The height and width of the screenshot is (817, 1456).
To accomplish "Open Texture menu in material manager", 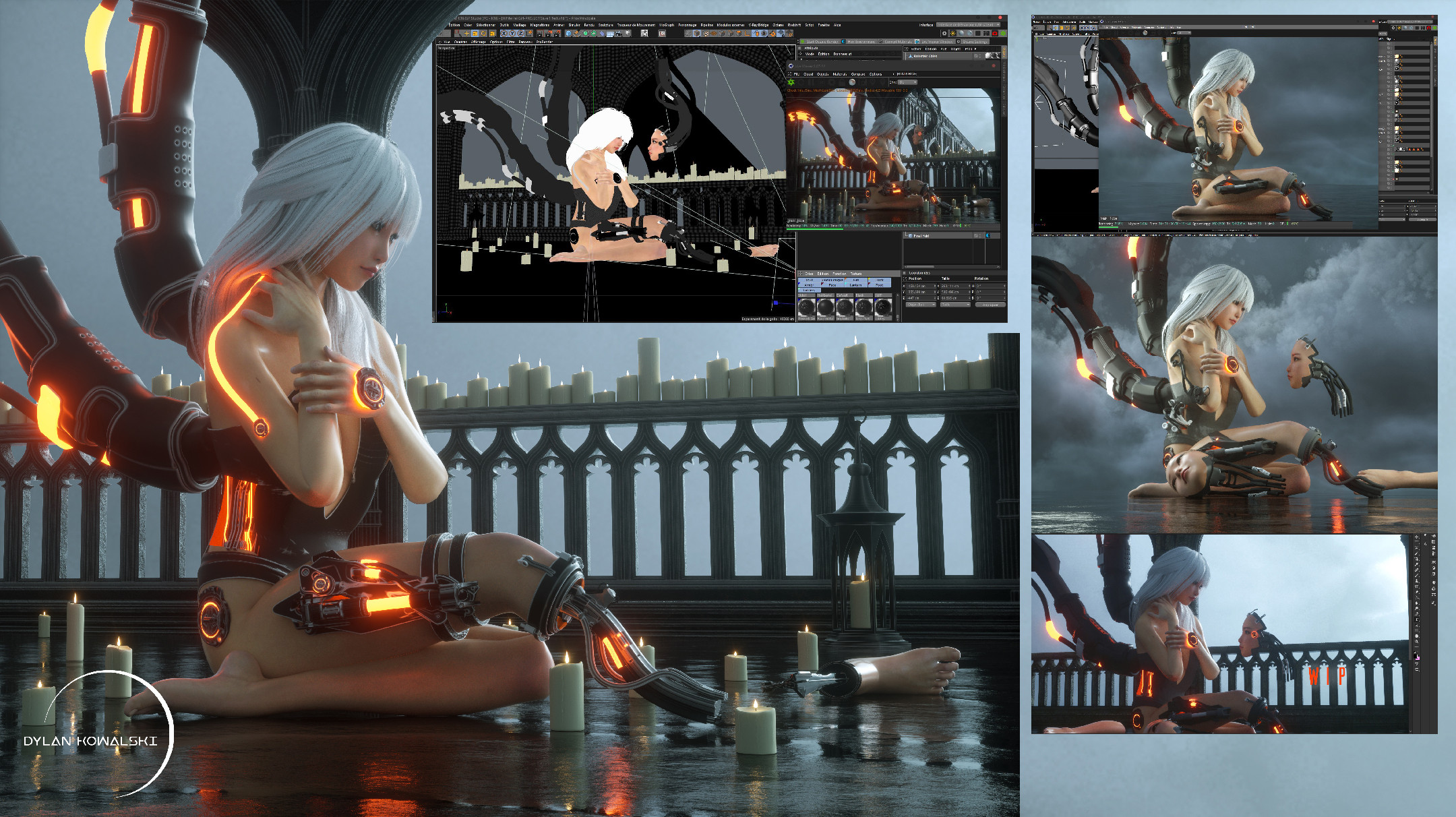I will point(856,274).
